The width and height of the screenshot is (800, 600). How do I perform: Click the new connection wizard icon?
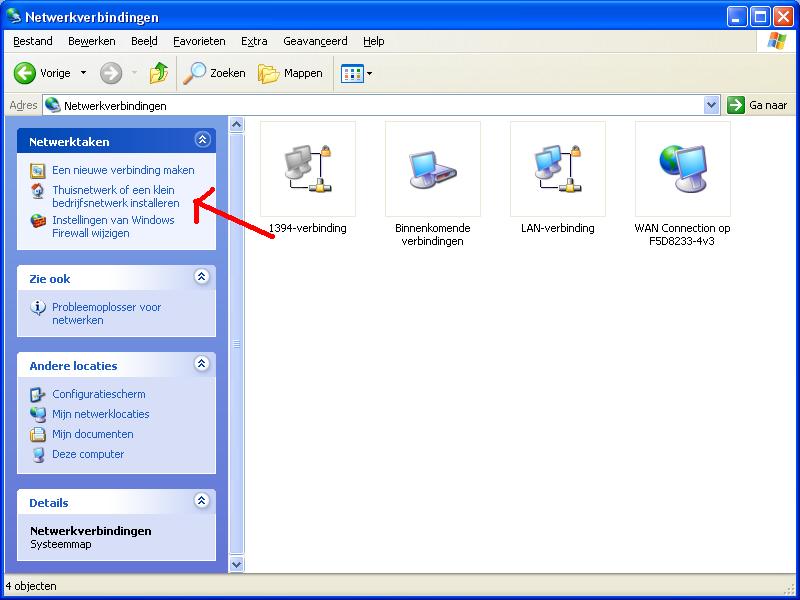click(38, 170)
